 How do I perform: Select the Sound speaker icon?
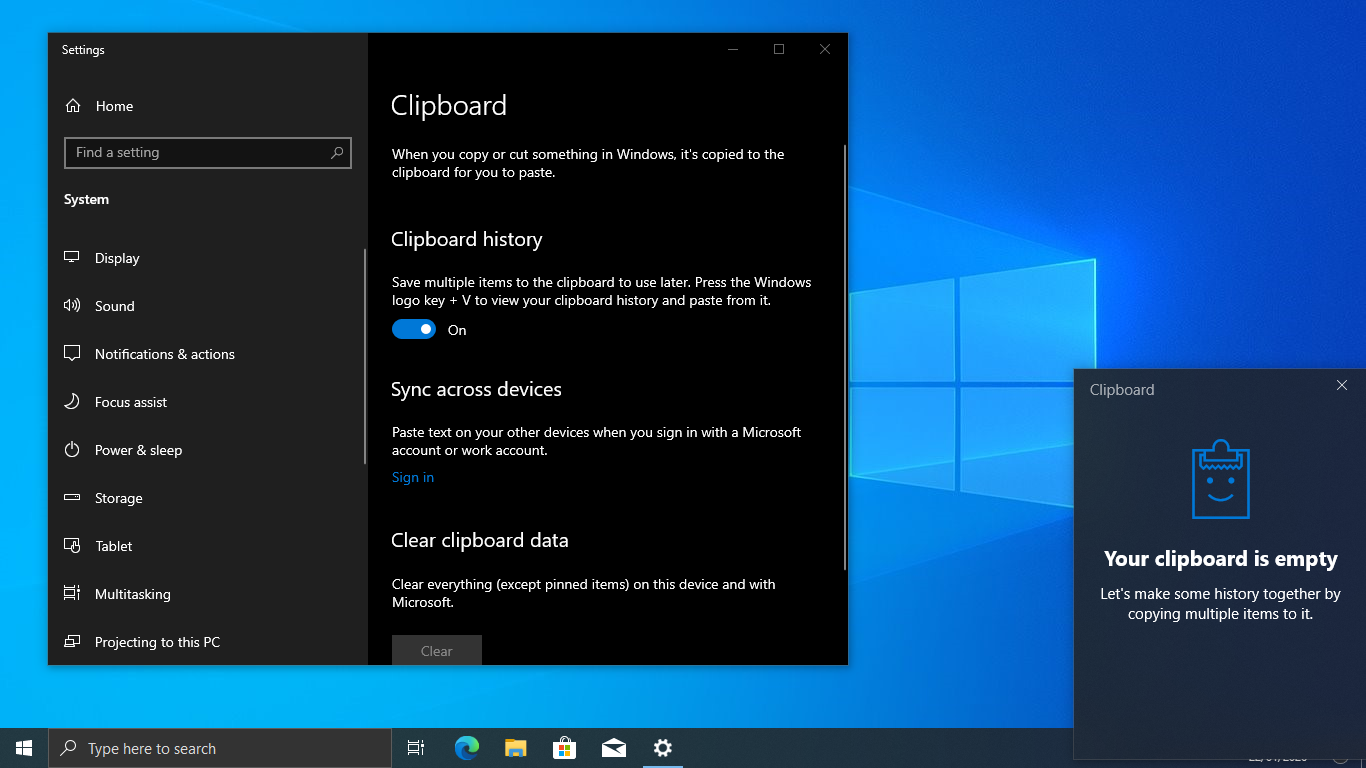tap(72, 306)
